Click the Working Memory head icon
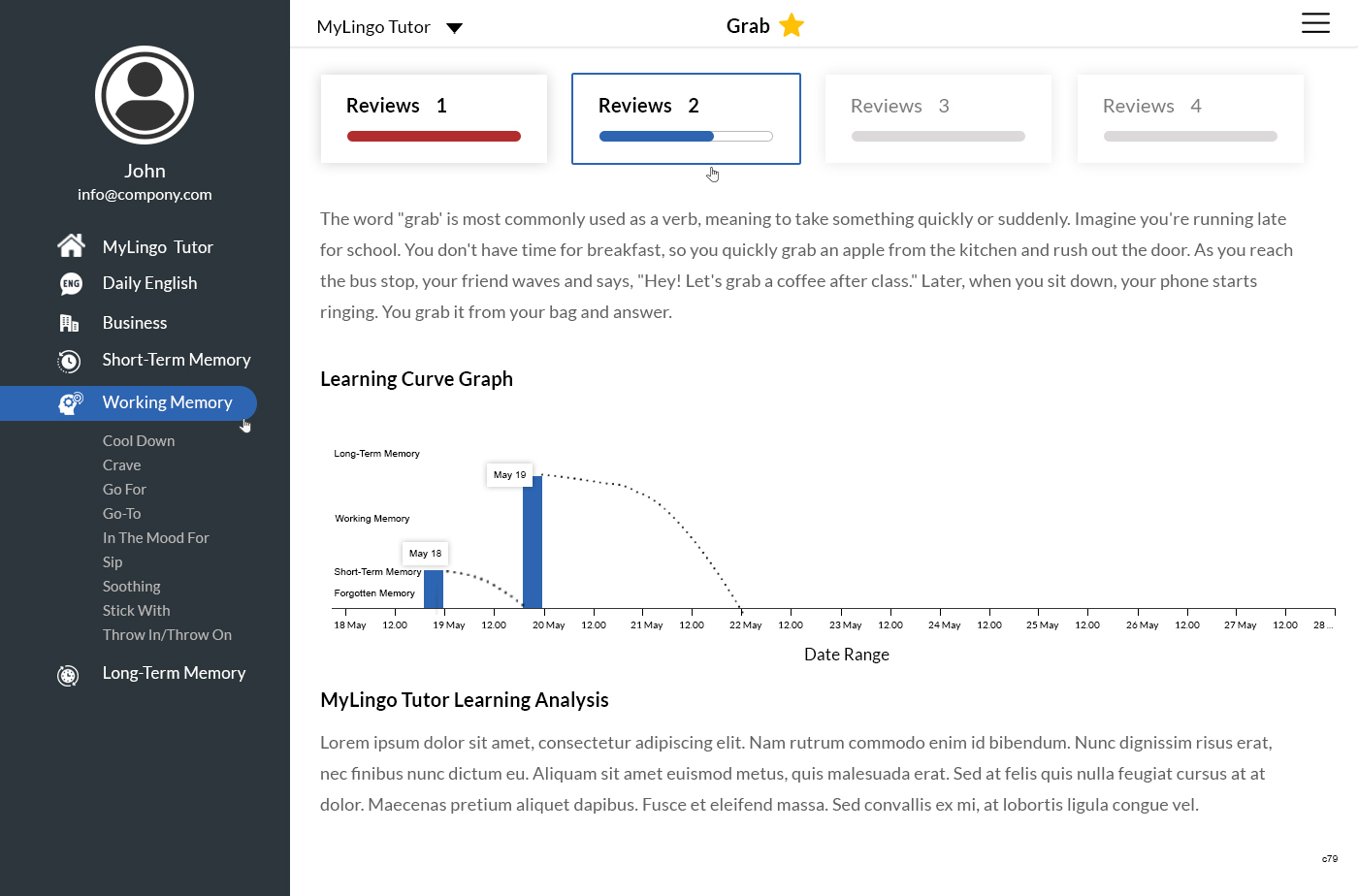Image resolution: width=1358 pixels, height=896 pixels. [x=70, y=402]
